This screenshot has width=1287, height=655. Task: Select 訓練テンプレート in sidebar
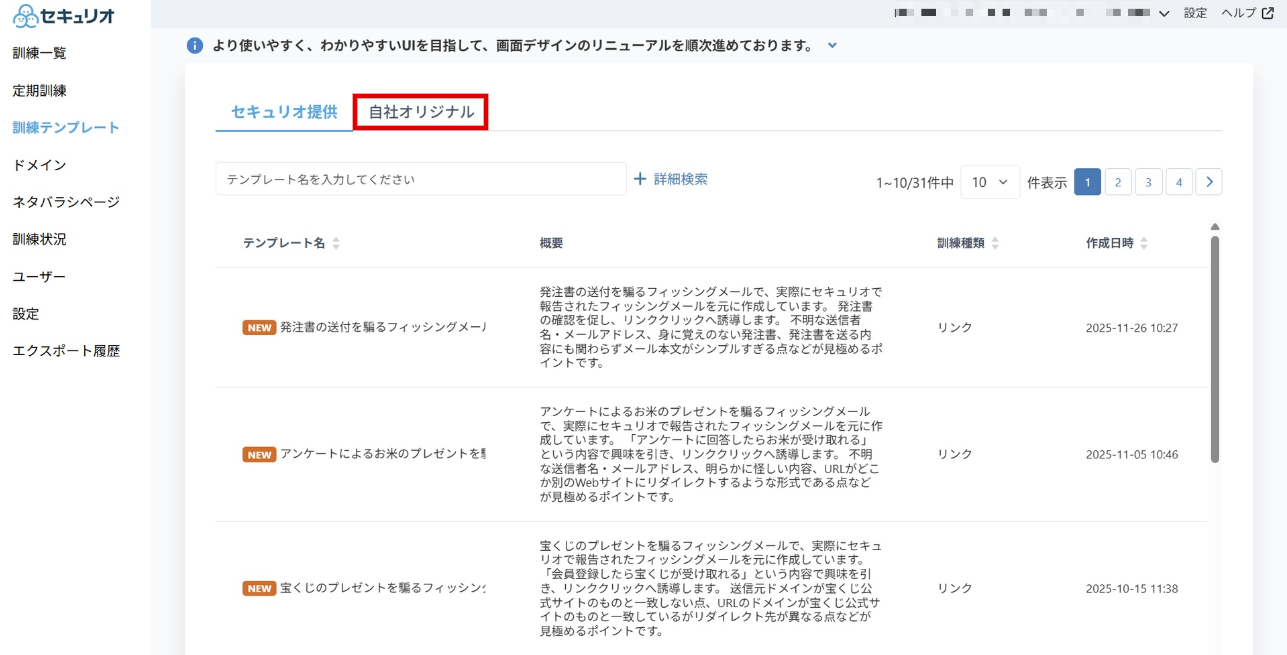pyautogui.click(x=66, y=127)
